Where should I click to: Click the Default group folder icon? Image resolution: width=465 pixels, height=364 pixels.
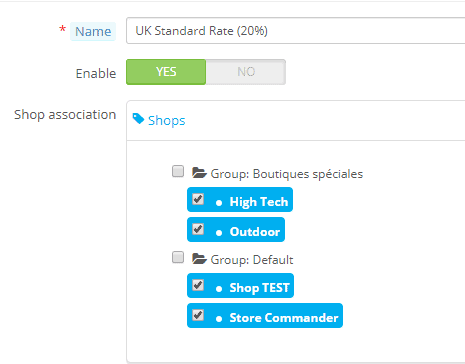click(x=199, y=259)
